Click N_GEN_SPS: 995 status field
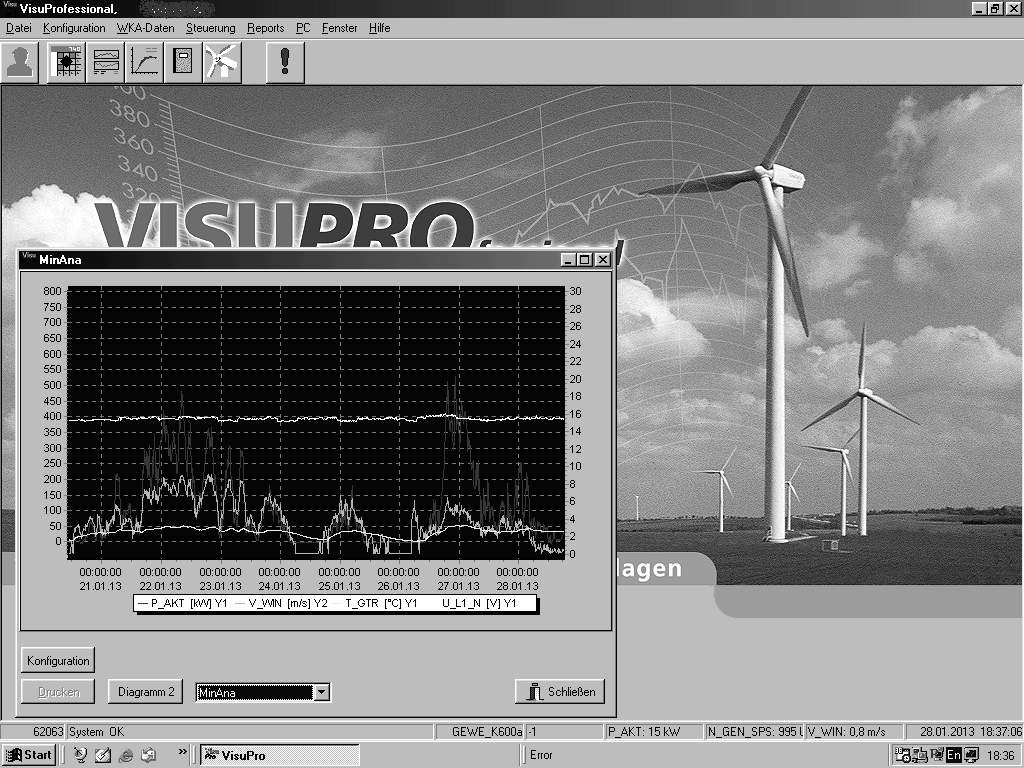 tap(754, 732)
